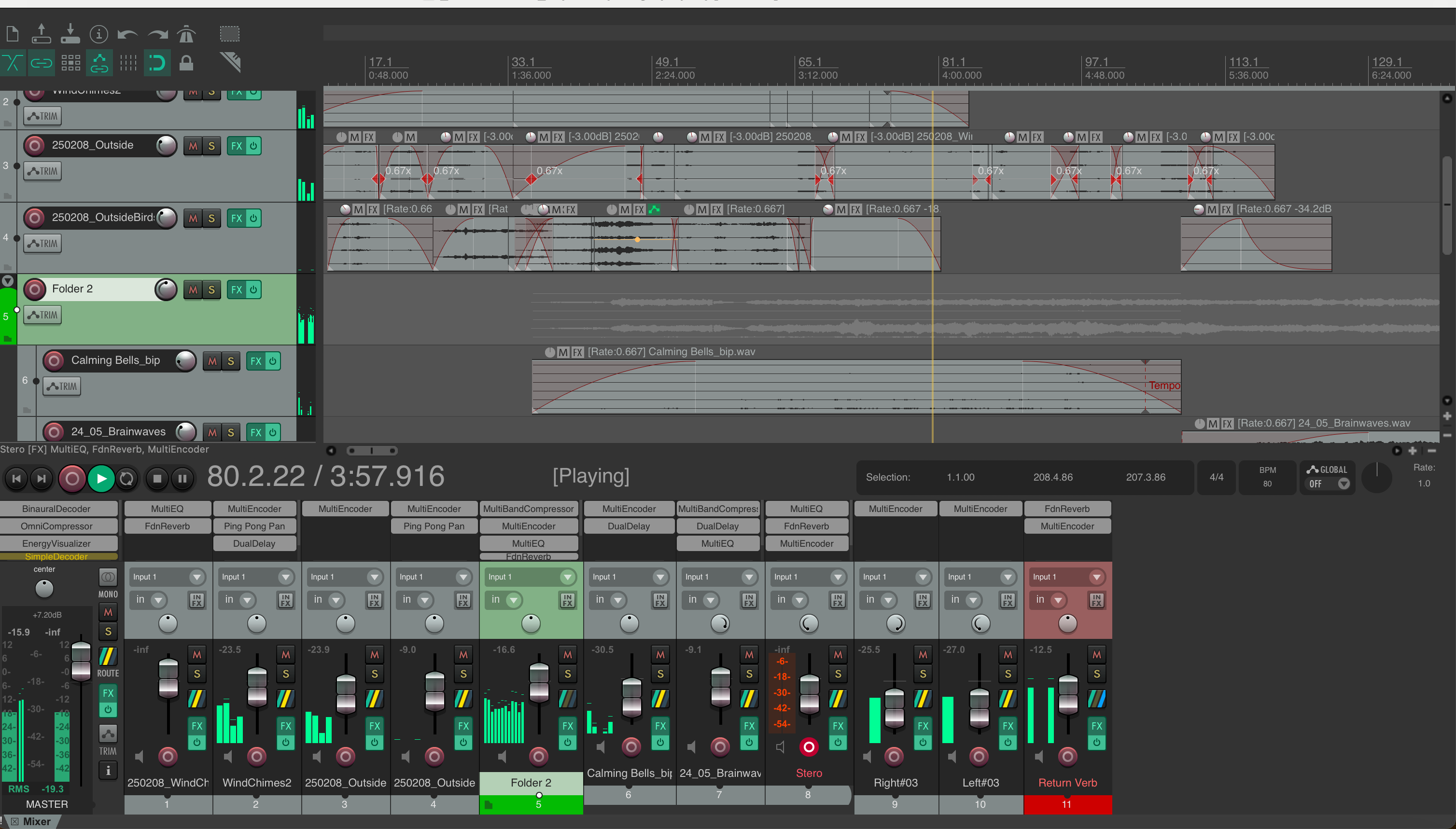The width and height of the screenshot is (1456, 829).
Task: Open FX button on Right#03 mixer strip
Action: click(x=923, y=726)
